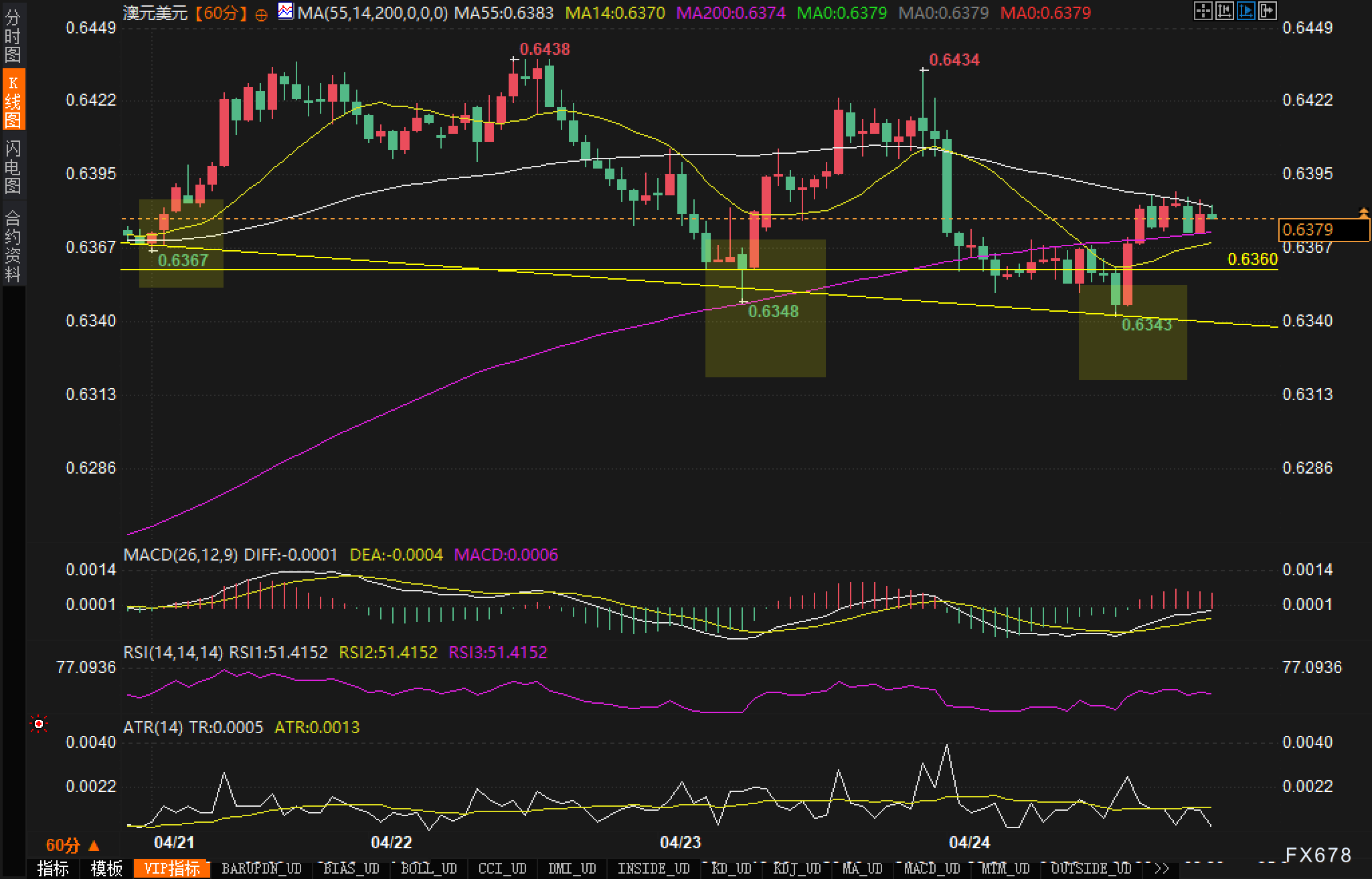This screenshot has width=1372, height=879.
Task: Switch to 分时图 time-sharing view
Action: (13, 36)
